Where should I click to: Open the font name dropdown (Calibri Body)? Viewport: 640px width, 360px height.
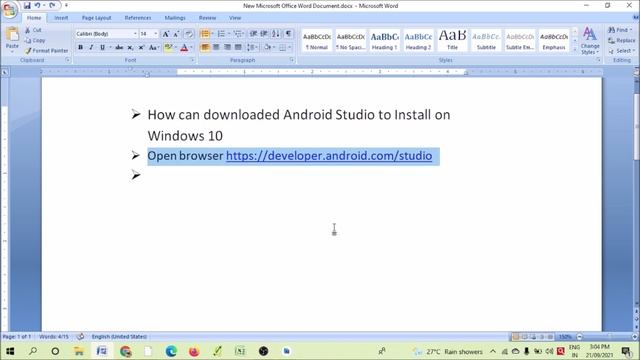click(135, 34)
